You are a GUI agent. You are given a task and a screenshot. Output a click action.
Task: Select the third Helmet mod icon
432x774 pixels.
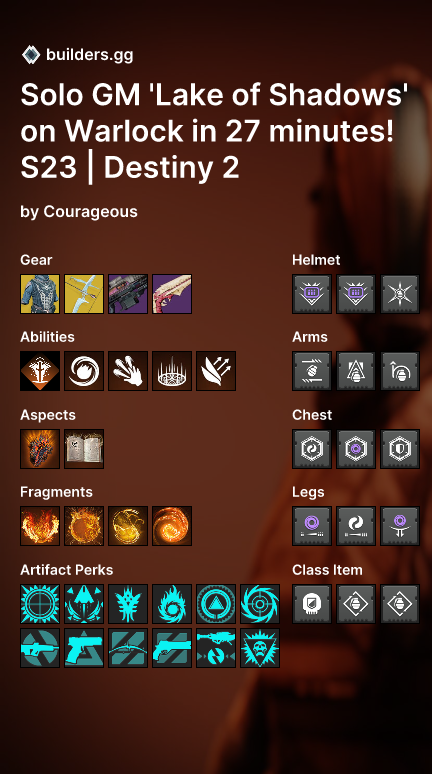tap(400, 294)
